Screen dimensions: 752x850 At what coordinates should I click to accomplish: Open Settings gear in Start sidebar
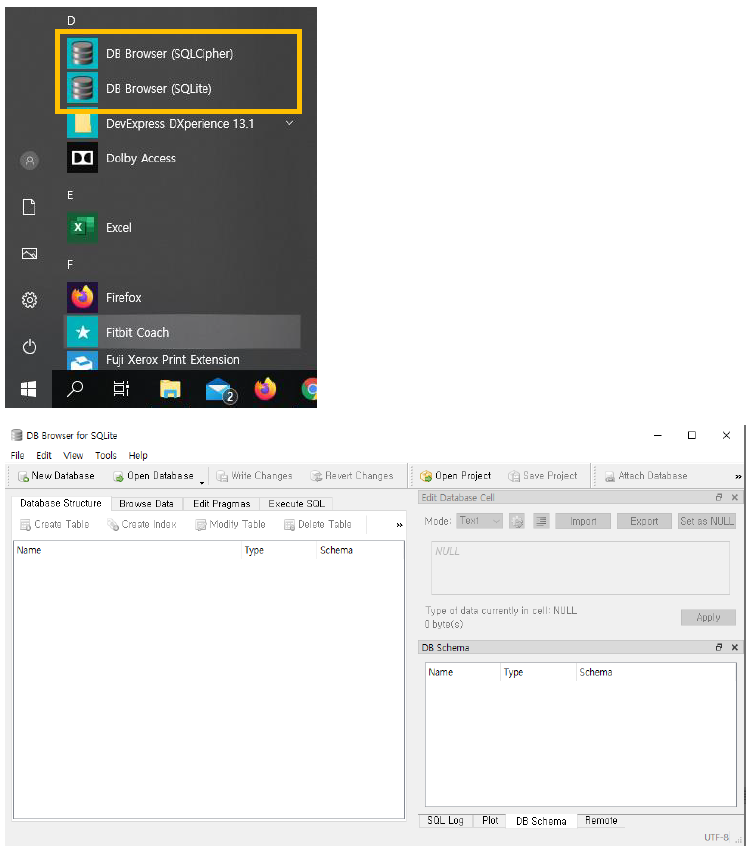click(29, 300)
